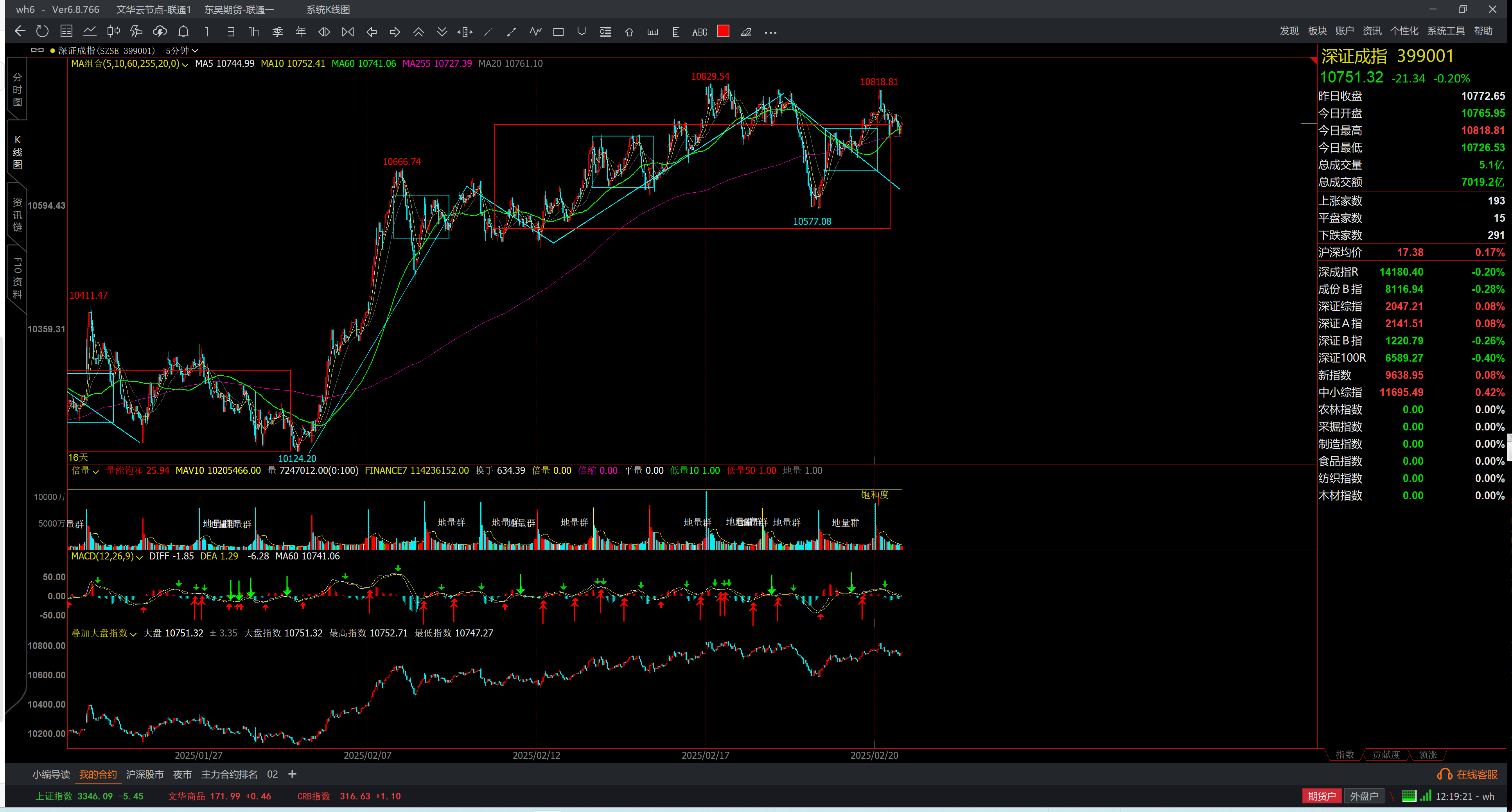Select the 1-minute period icon
The width and height of the screenshot is (1512, 812).
point(207,32)
